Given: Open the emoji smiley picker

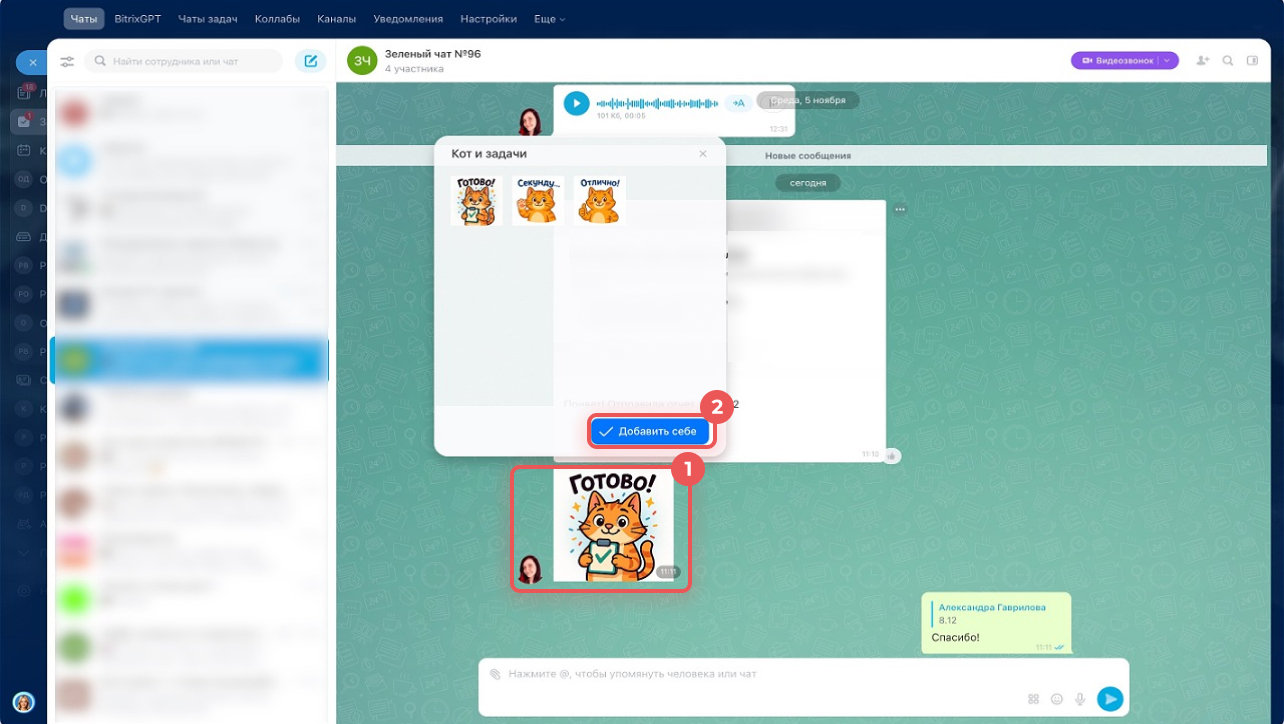Looking at the screenshot, I should (1057, 699).
